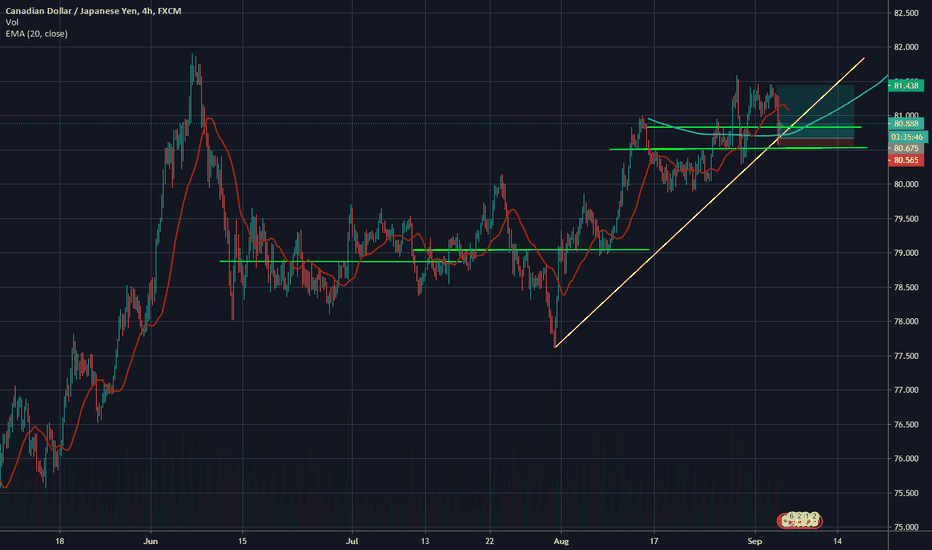Click the 80.000 price axis value
Viewport: 932px width, 550px height.
(x=906, y=184)
